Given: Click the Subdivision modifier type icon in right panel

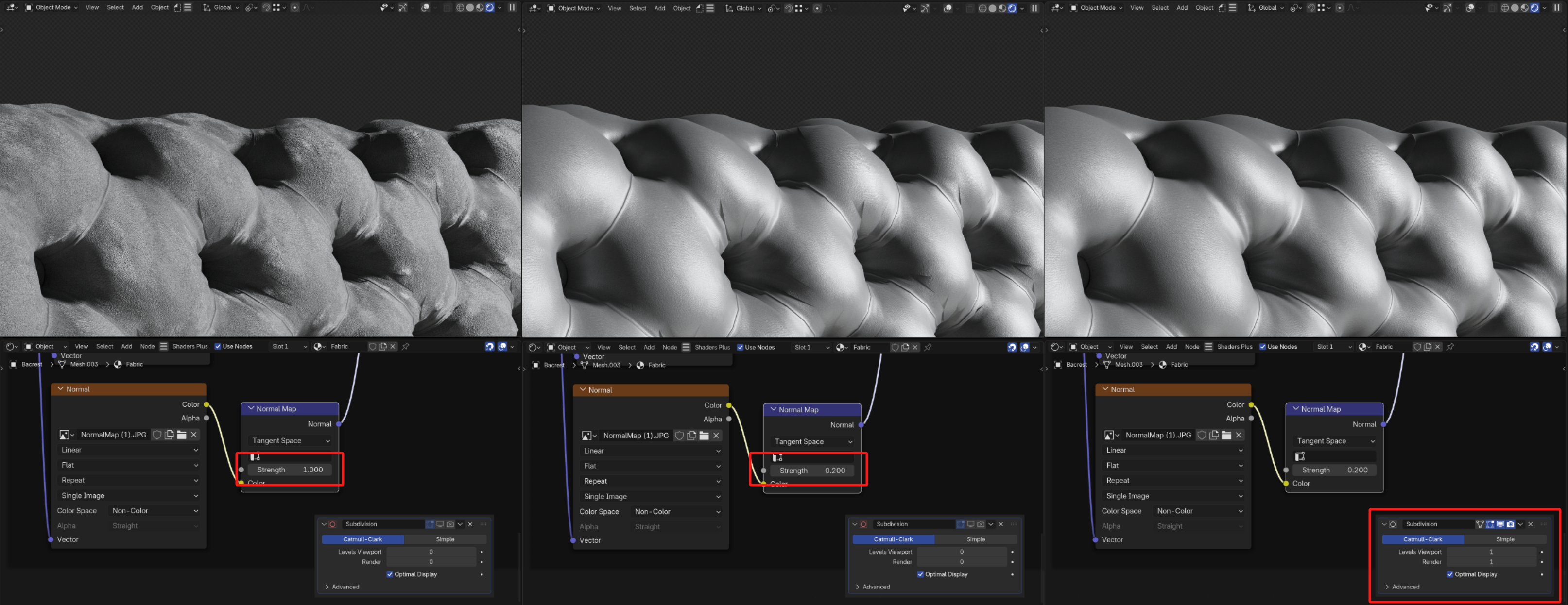Looking at the screenshot, I should coord(1393,524).
